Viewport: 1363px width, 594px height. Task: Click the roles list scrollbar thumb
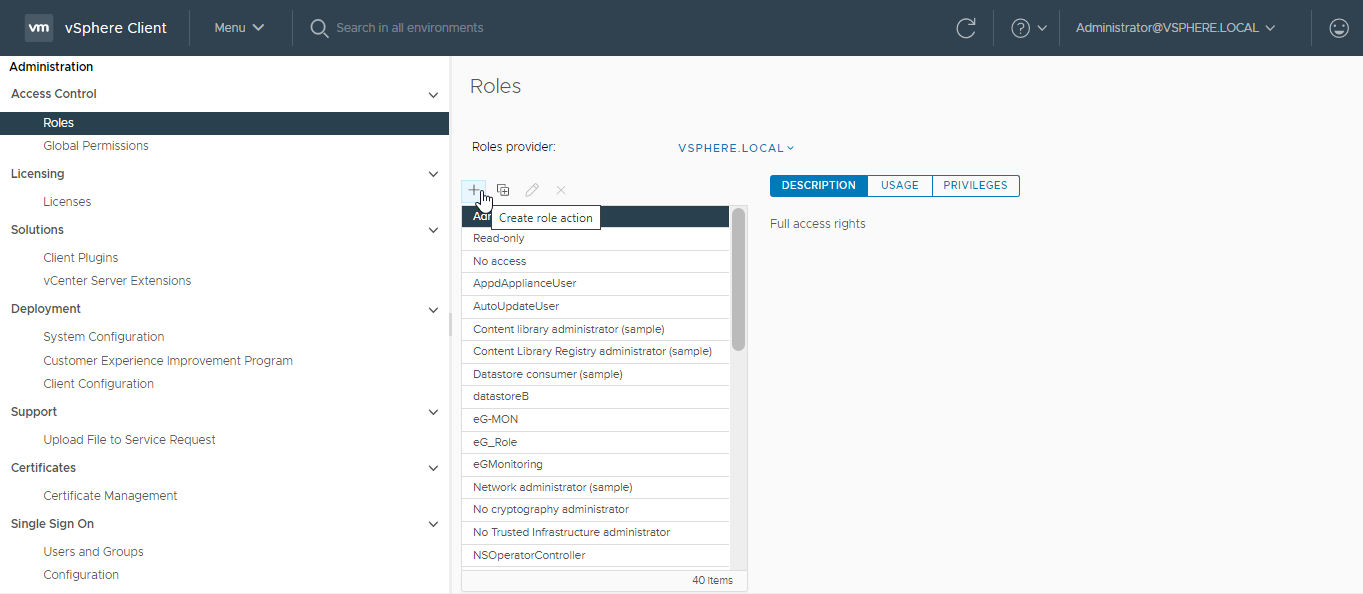click(x=738, y=278)
